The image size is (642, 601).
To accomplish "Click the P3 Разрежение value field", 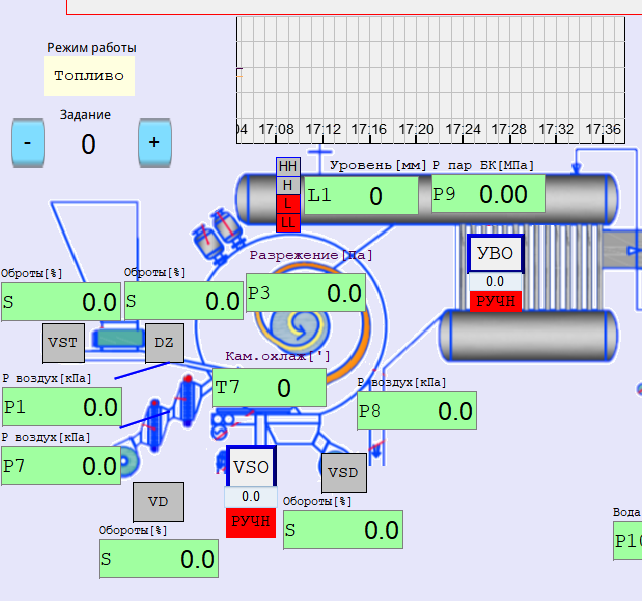I will (x=305, y=293).
